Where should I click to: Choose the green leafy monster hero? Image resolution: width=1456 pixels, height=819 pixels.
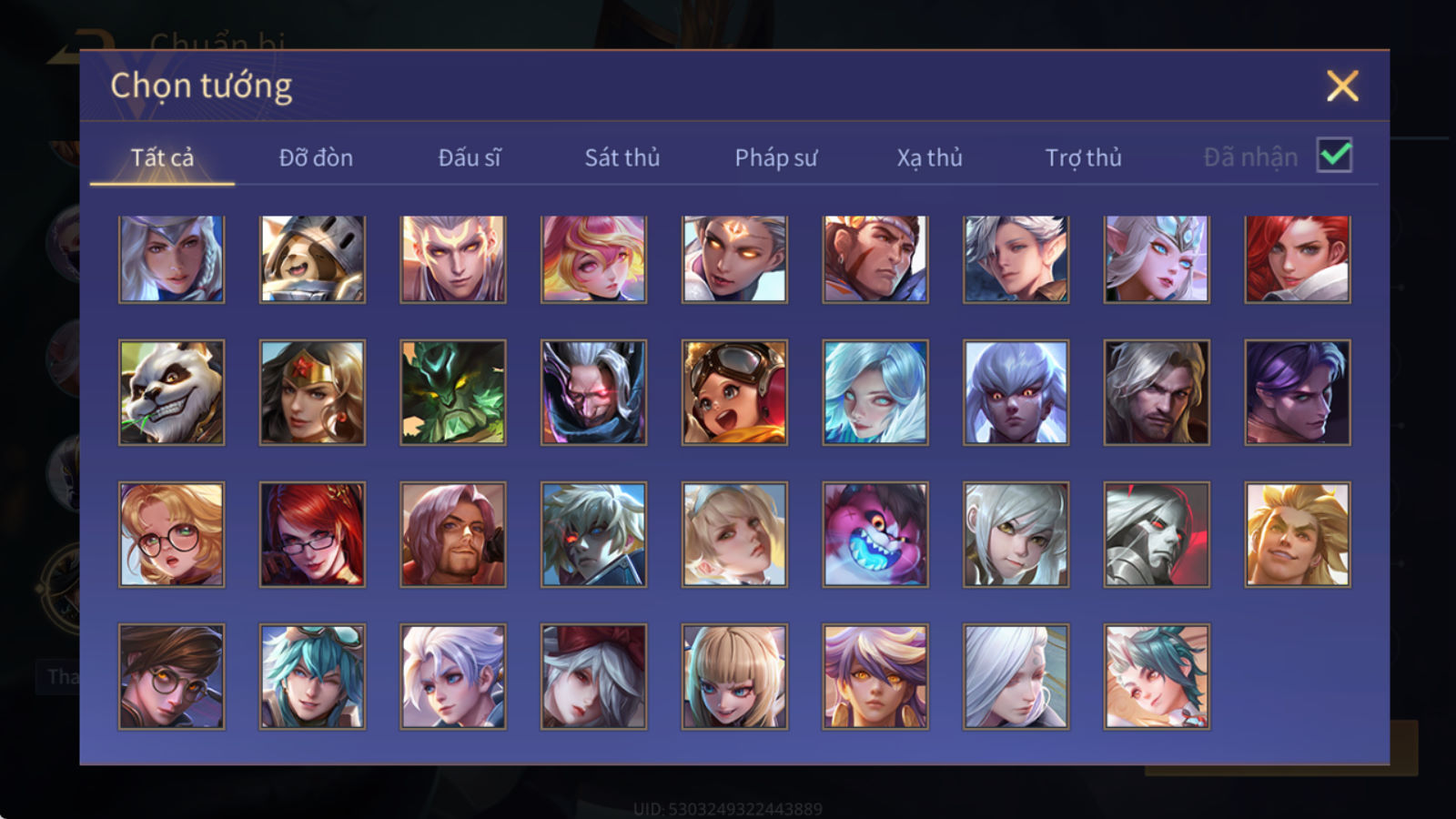point(452,392)
